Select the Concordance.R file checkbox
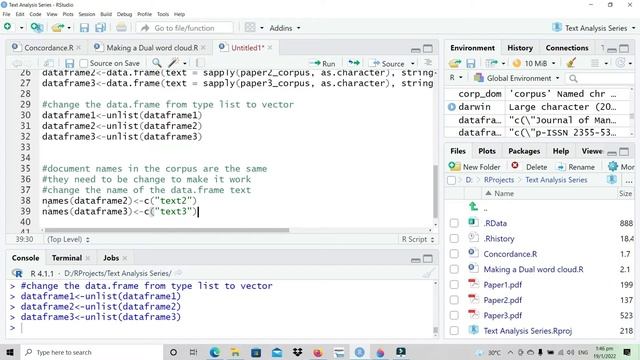 tap(454, 254)
